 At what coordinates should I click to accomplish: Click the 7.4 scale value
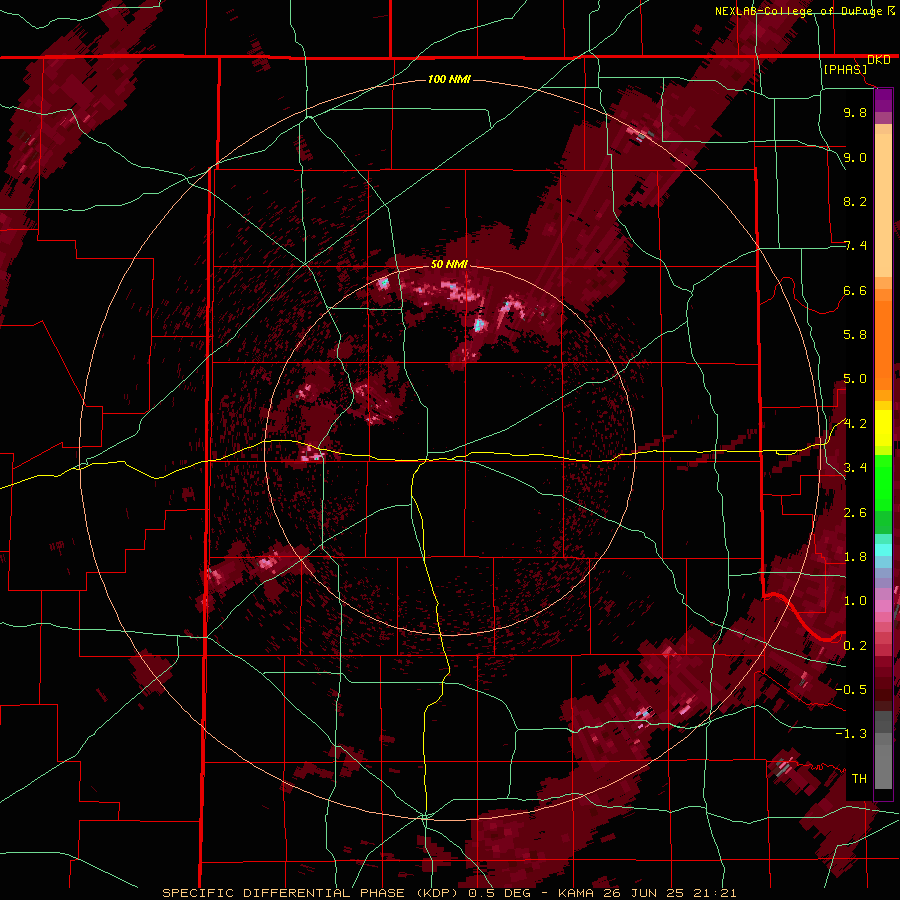point(855,246)
